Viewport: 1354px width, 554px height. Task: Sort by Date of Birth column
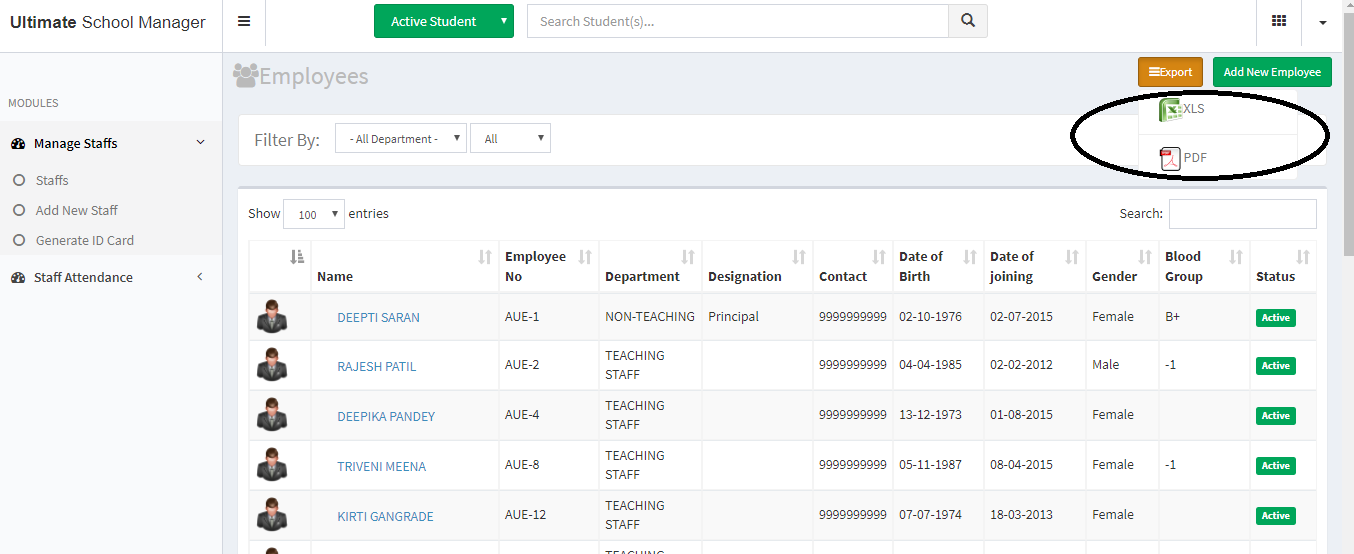coord(938,267)
